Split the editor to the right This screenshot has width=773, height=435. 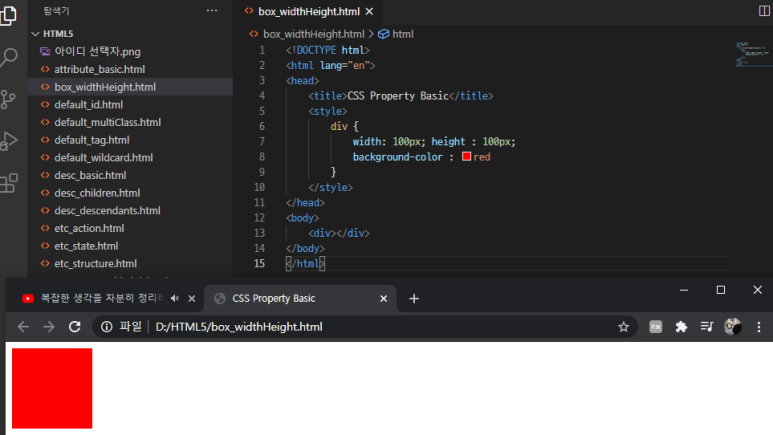(x=764, y=11)
